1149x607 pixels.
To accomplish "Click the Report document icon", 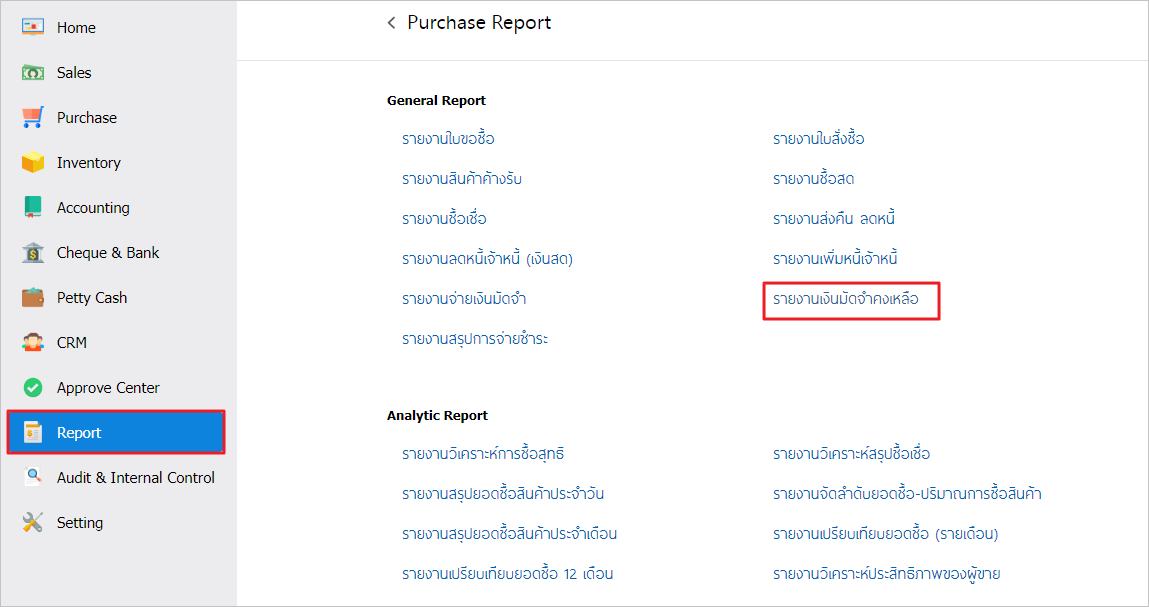I will (x=33, y=433).
